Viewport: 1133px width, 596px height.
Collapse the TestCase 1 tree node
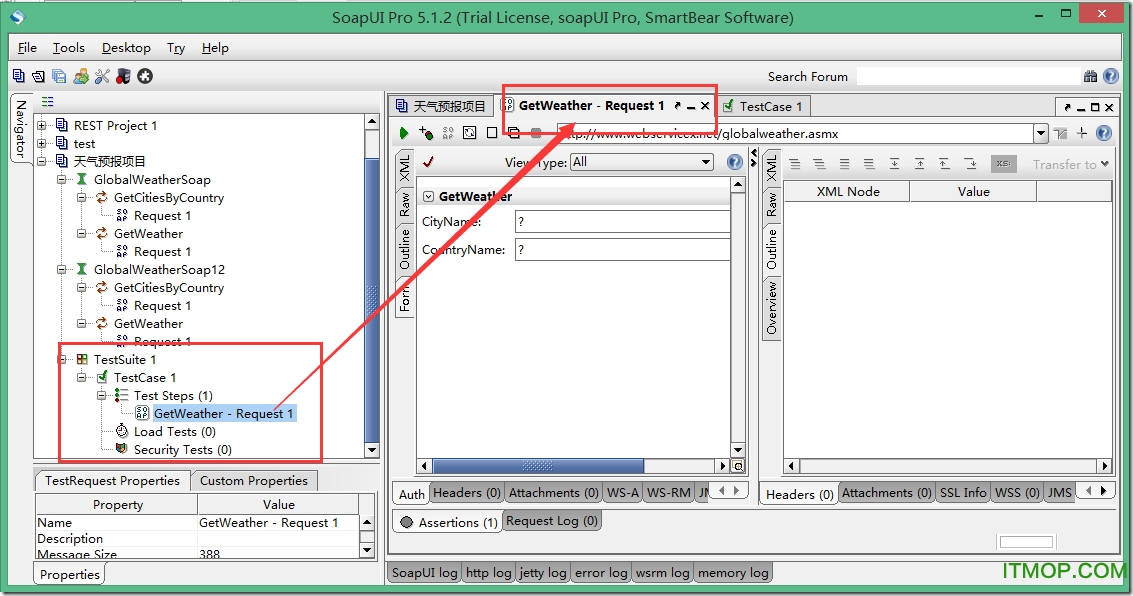coord(82,377)
